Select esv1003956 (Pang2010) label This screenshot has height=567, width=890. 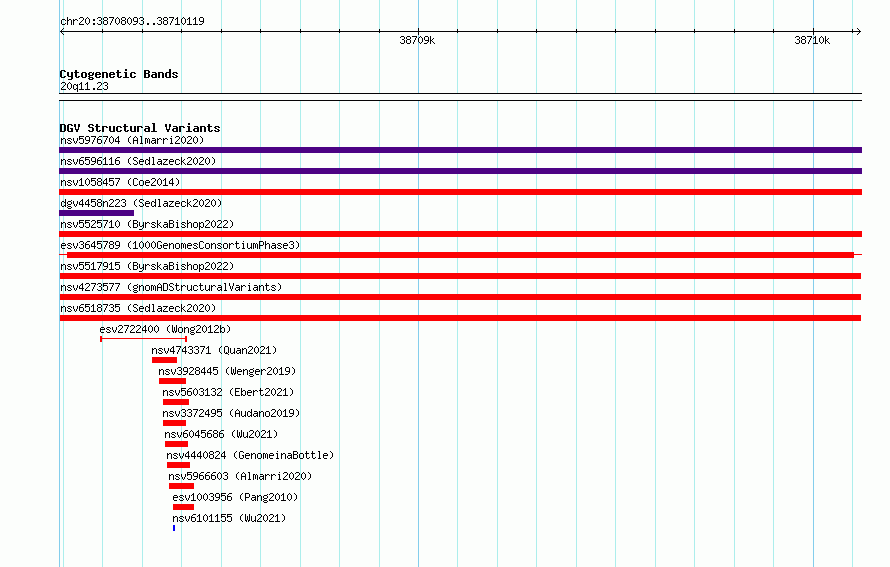(235, 497)
